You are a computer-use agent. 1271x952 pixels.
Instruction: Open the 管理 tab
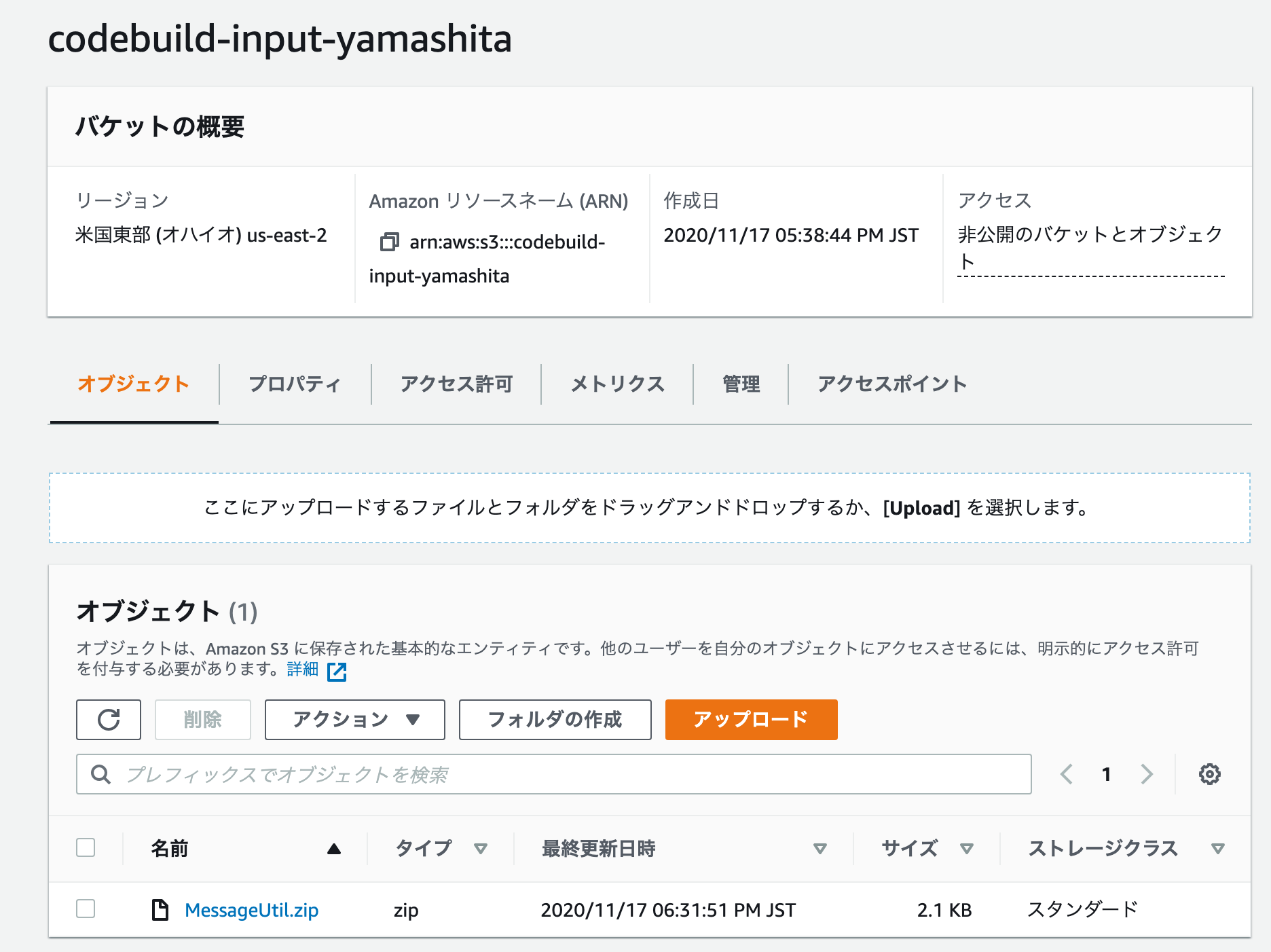pos(741,384)
